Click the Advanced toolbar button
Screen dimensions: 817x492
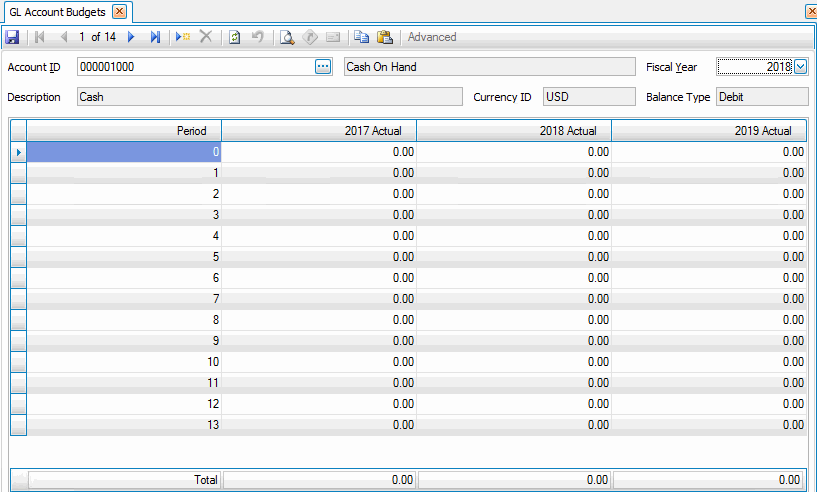coord(432,37)
